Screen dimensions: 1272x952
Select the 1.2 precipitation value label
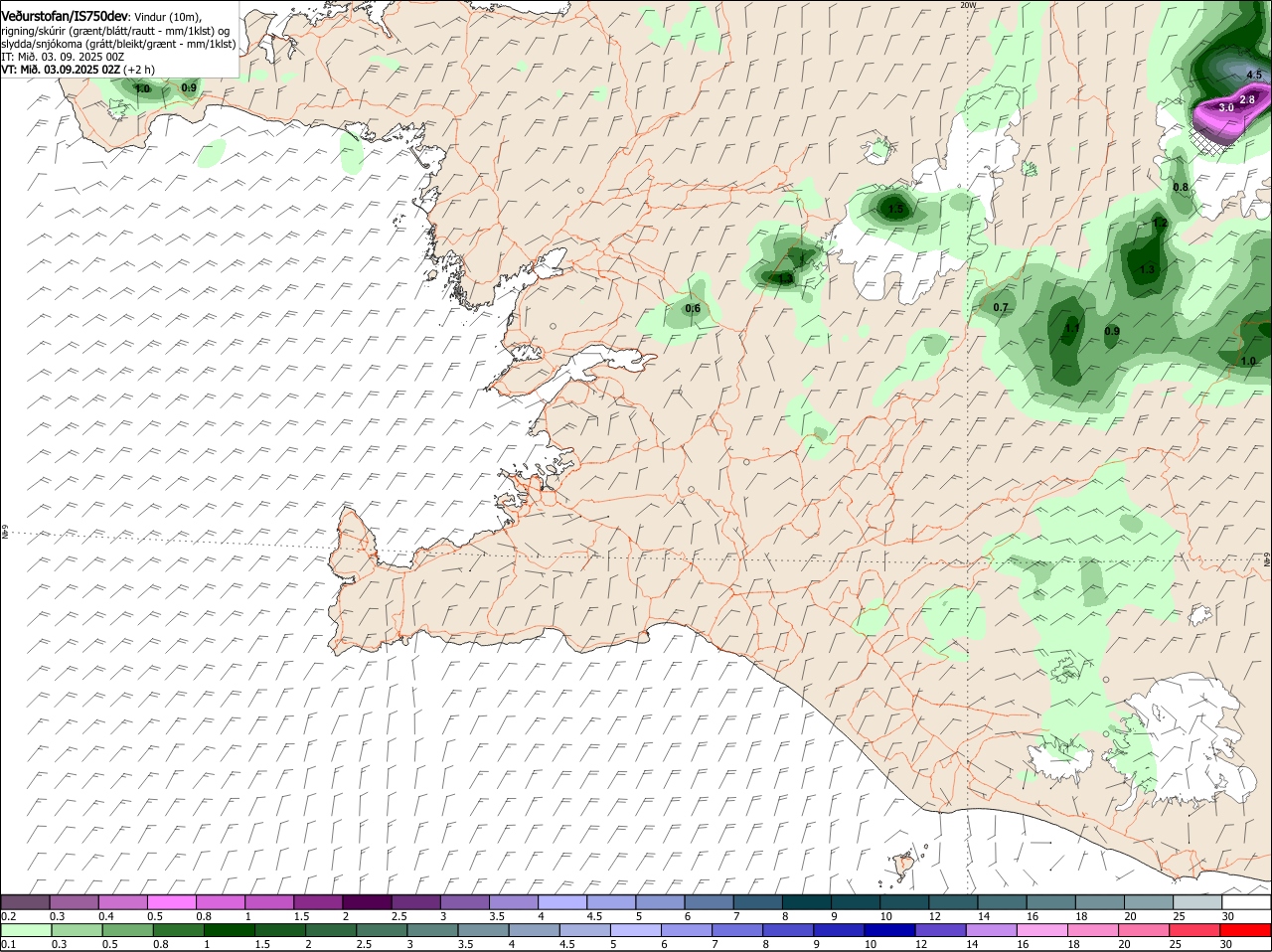tap(1159, 224)
